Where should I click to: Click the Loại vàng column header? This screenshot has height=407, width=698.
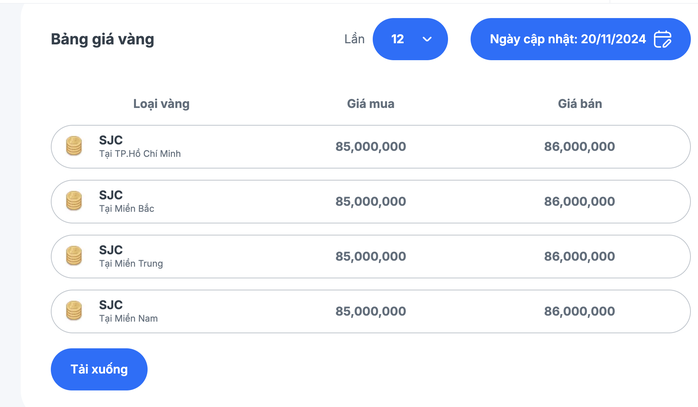click(161, 104)
